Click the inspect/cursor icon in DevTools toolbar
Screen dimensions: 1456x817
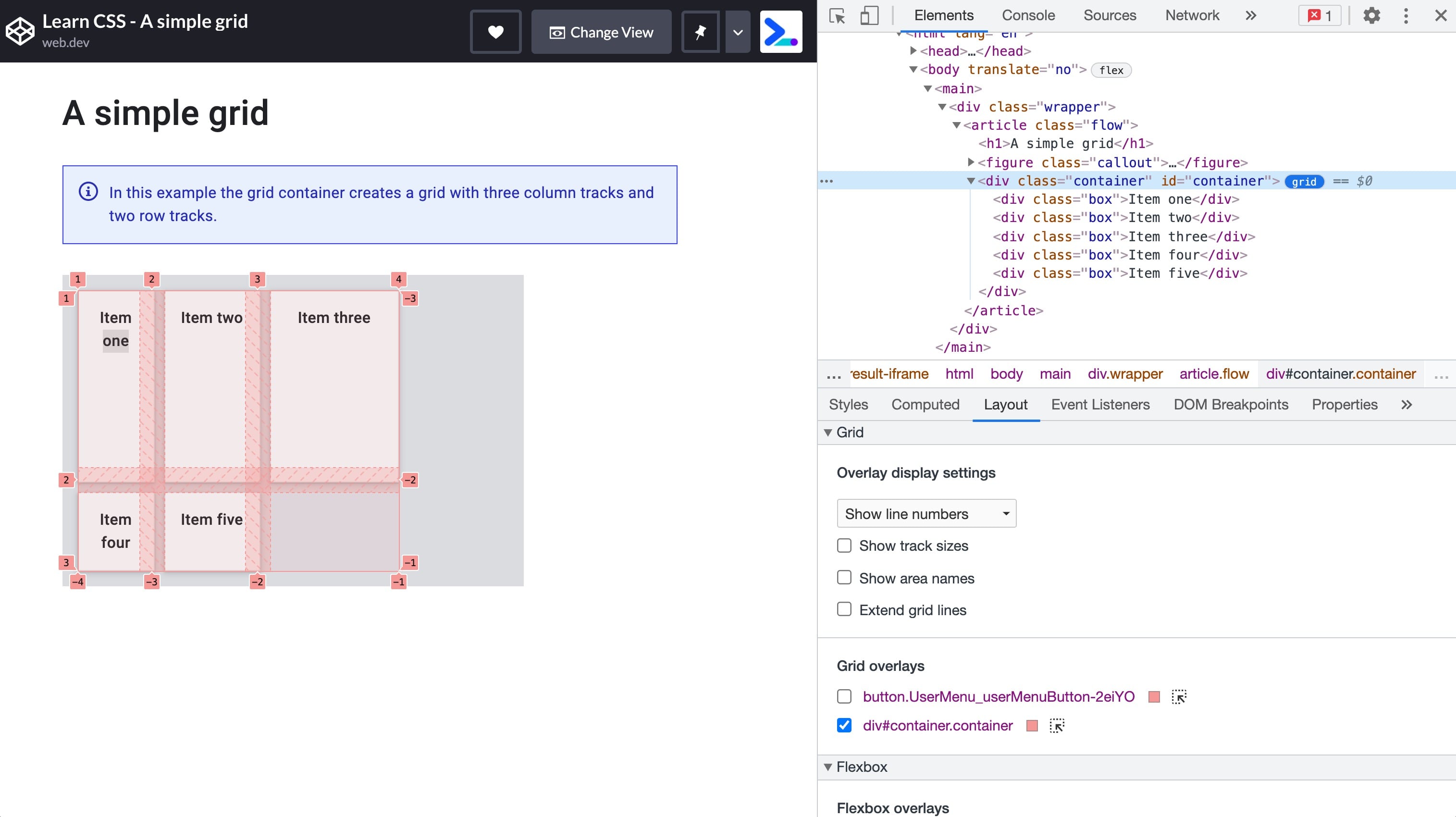(x=838, y=15)
